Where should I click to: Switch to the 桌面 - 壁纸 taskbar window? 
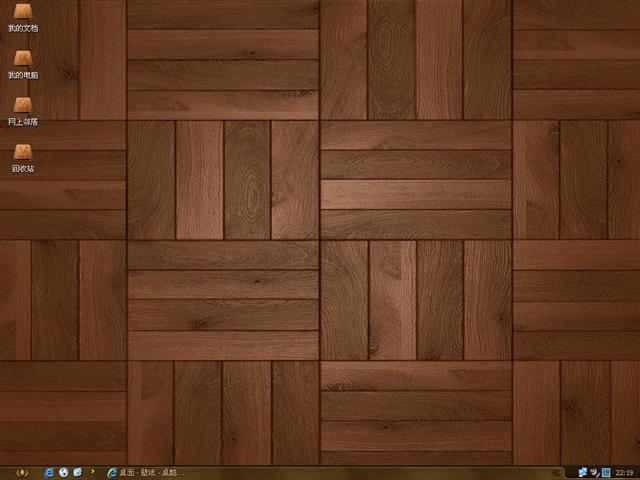tap(145, 473)
